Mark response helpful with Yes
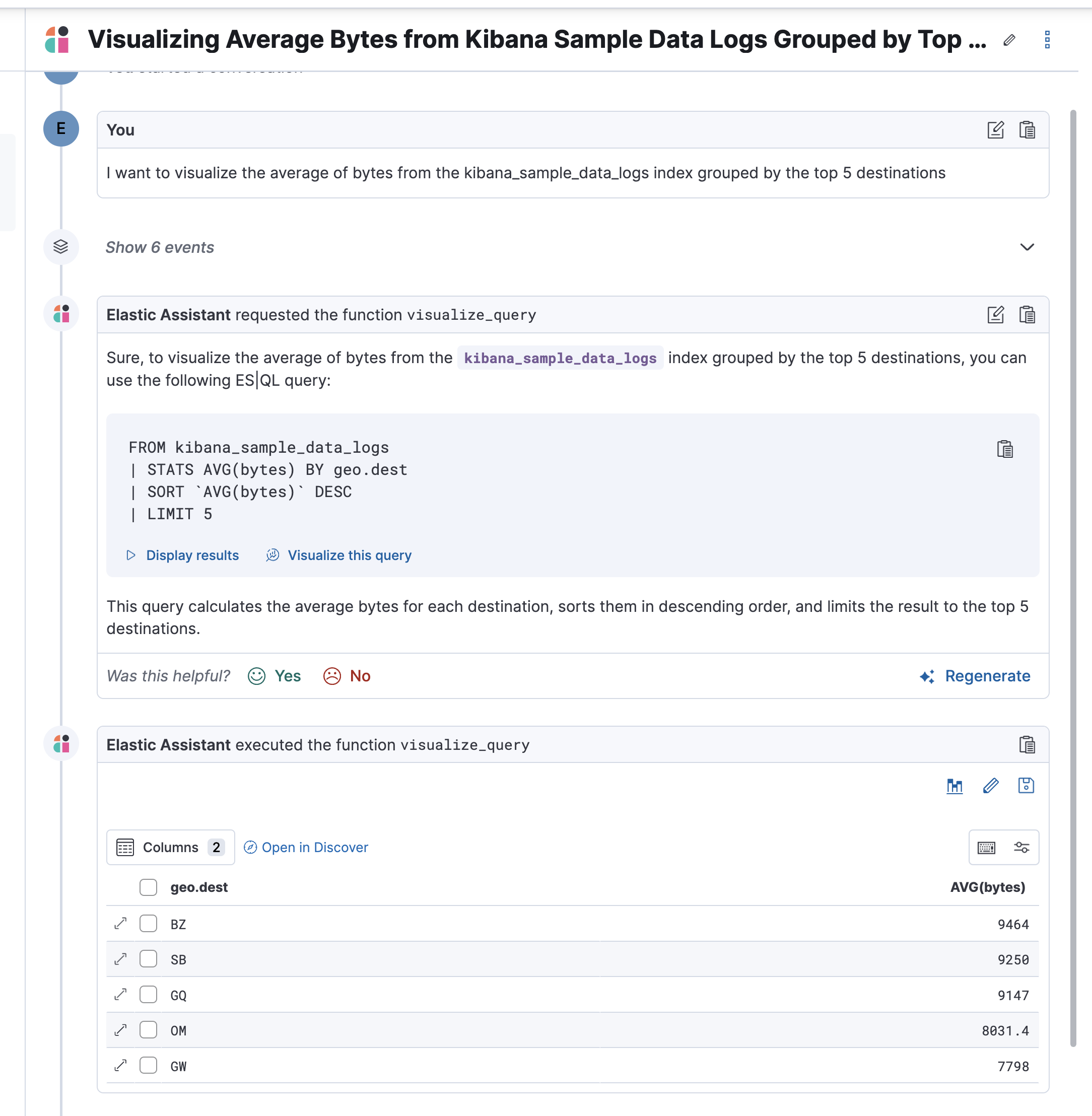This screenshot has width=1092, height=1116. pos(274,676)
